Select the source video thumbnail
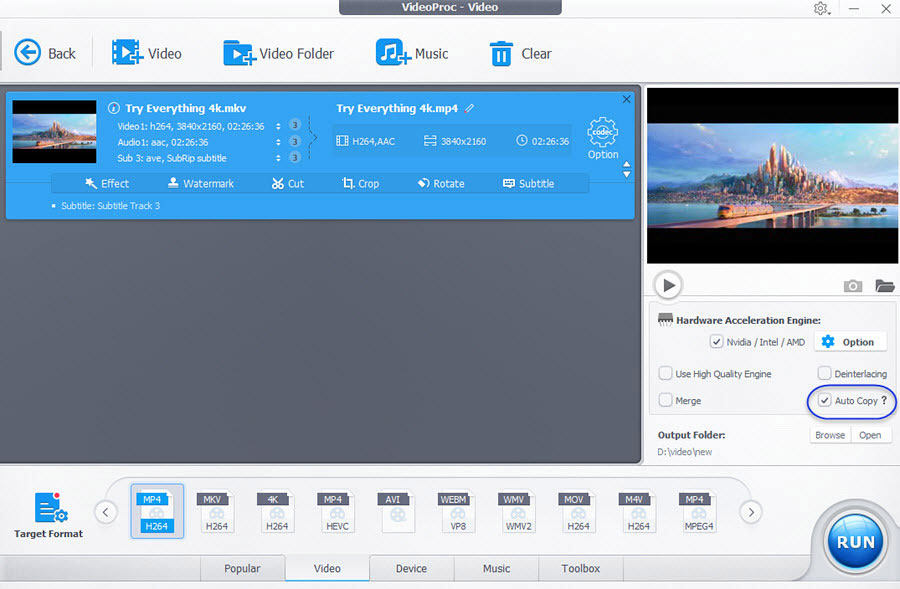The height and width of the screenshot is (589, 900). point(55,131)
